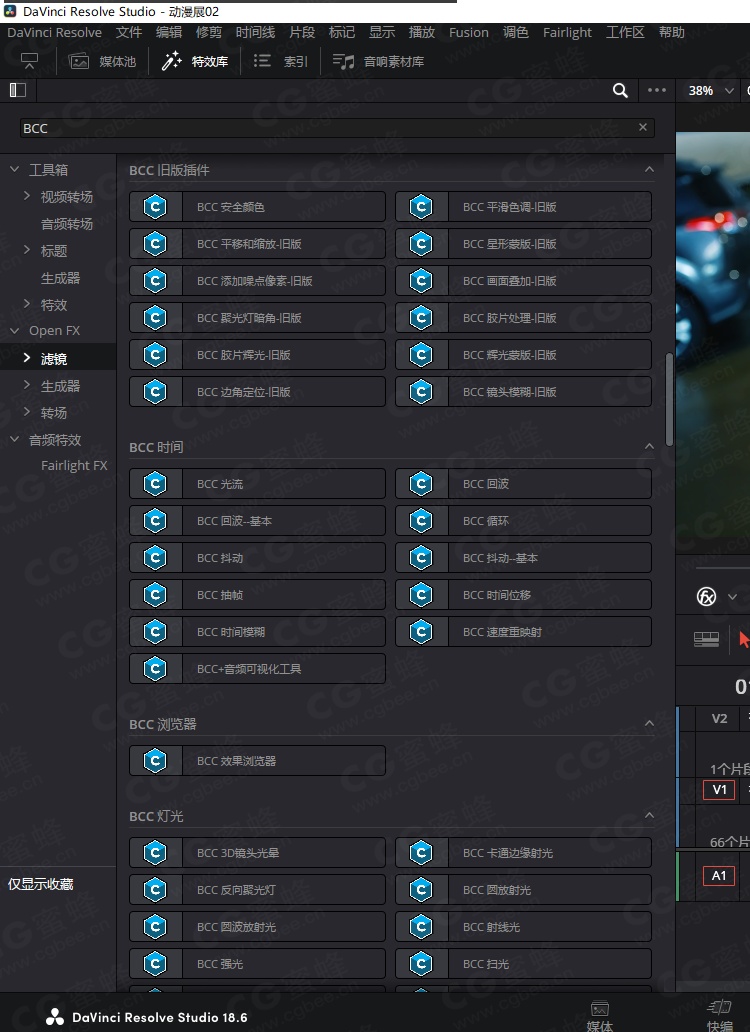Select the BCC 循环 effect

coord(523,521)
